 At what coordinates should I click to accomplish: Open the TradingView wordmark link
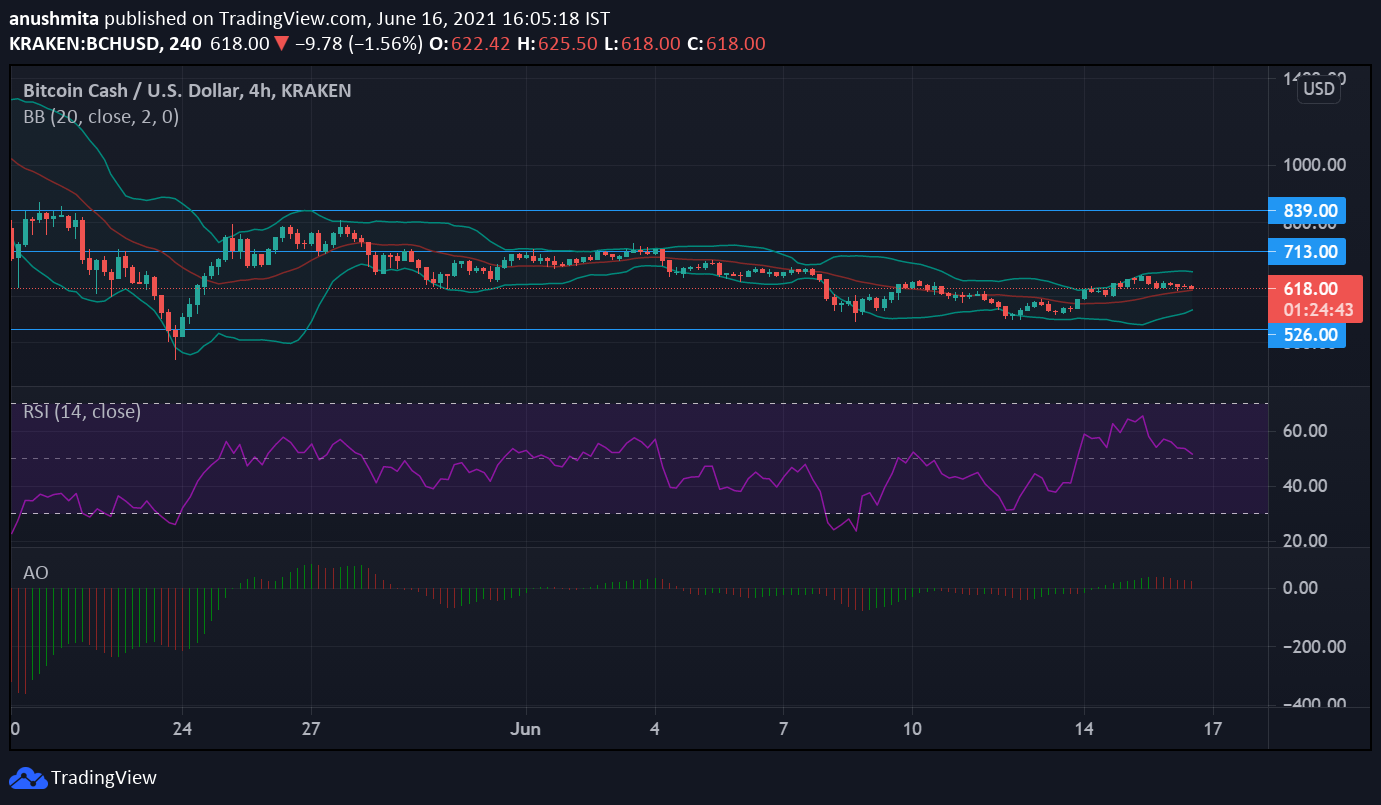tap(104, 777)
